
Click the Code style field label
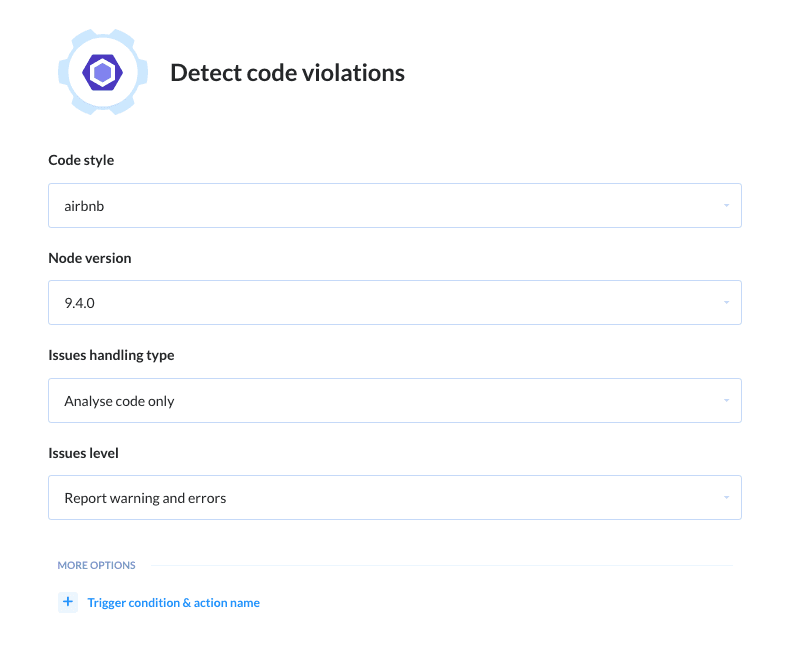coord(81,160)
